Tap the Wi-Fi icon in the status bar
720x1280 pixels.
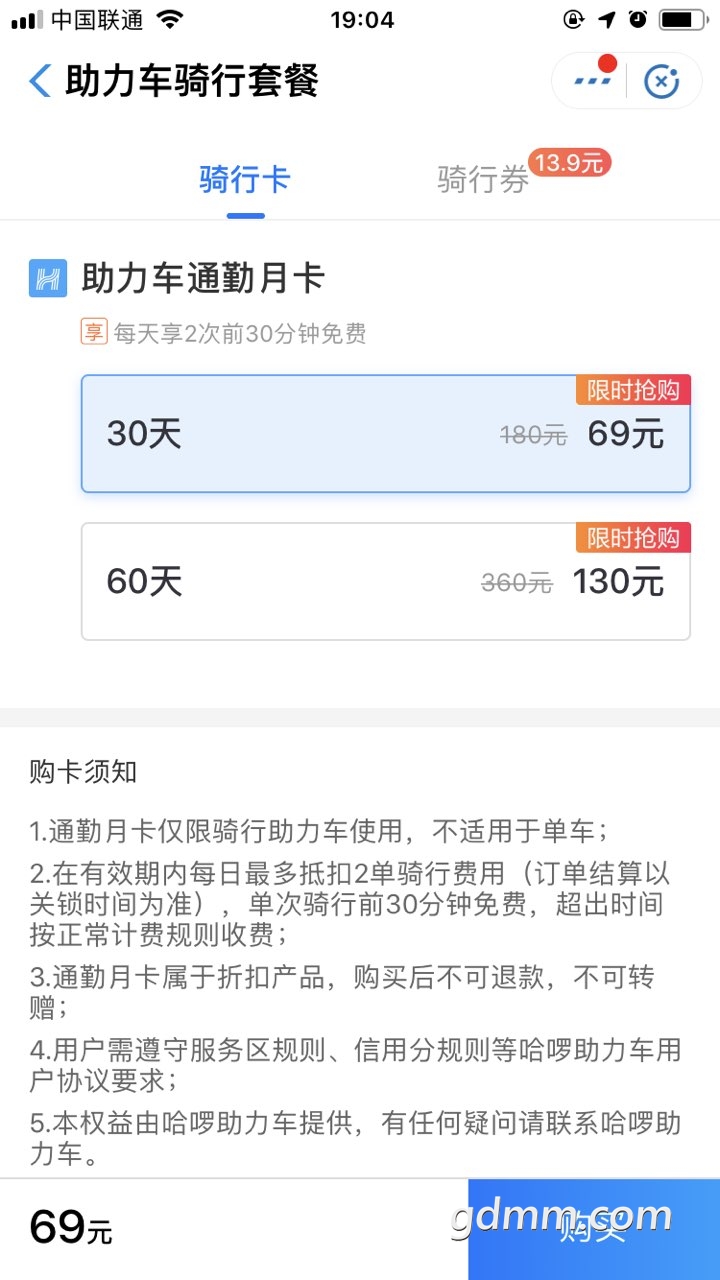170,19
